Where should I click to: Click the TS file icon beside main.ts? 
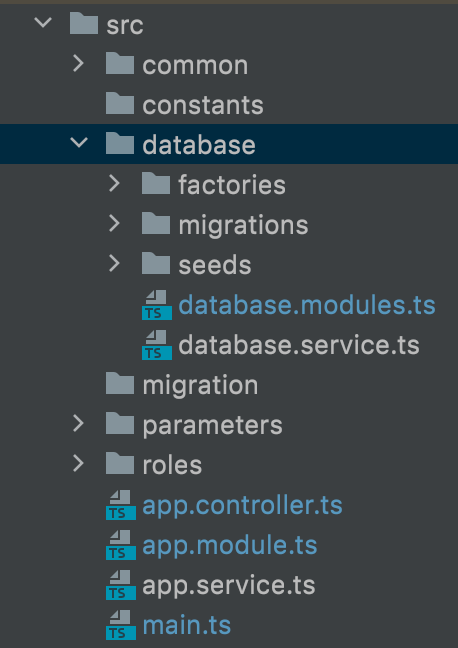[x=121, y=625]
